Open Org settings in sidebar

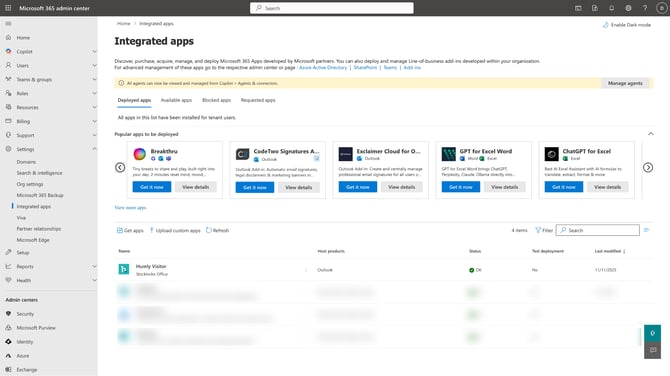(30, 184)
